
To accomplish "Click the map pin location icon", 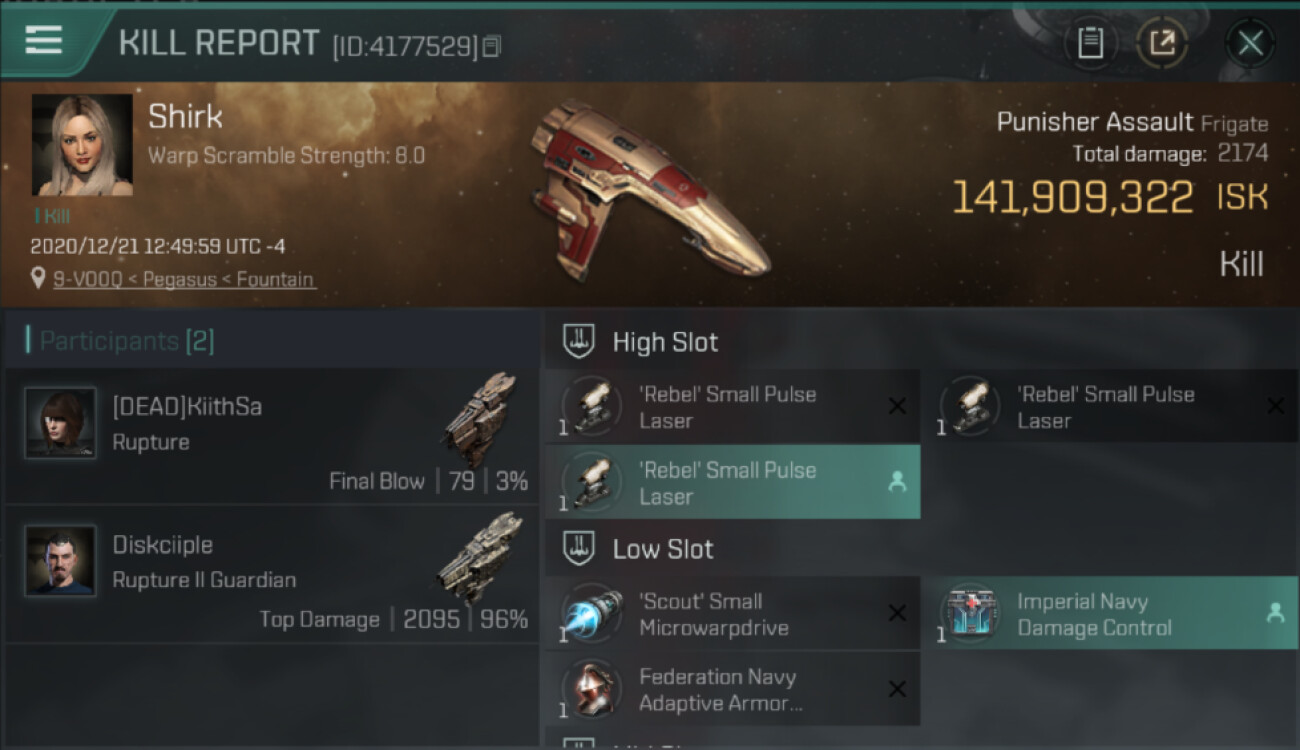I will pyautogui.click(x=38, y=279).
